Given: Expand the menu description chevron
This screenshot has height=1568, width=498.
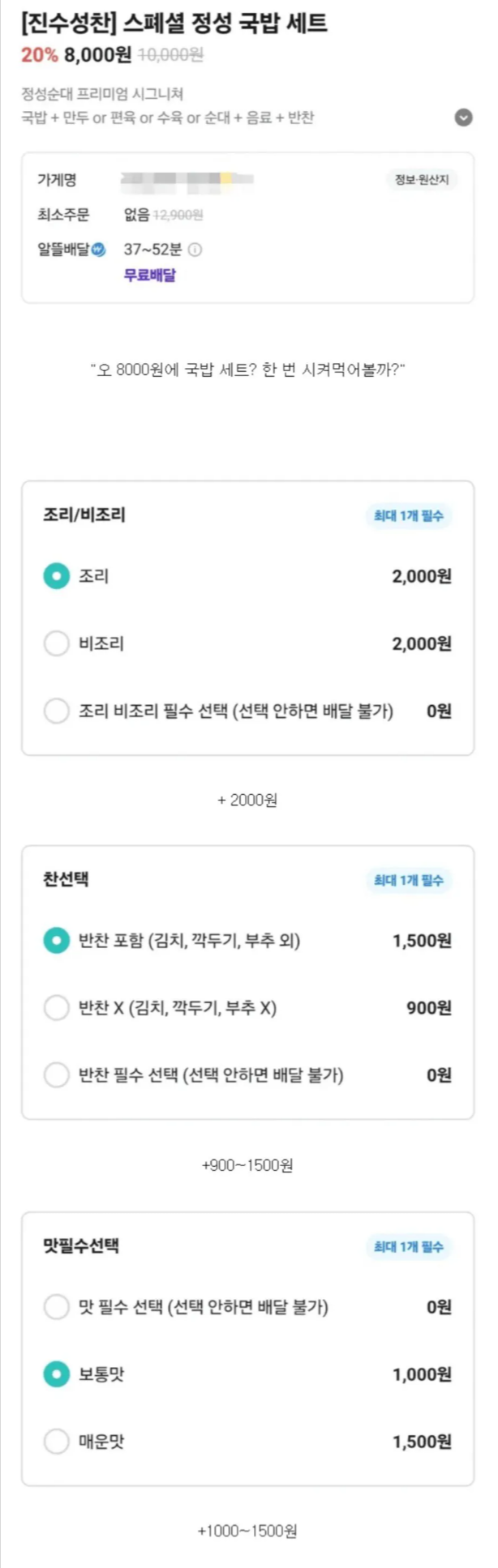Looking at the screenshot, I should (463, 117).
